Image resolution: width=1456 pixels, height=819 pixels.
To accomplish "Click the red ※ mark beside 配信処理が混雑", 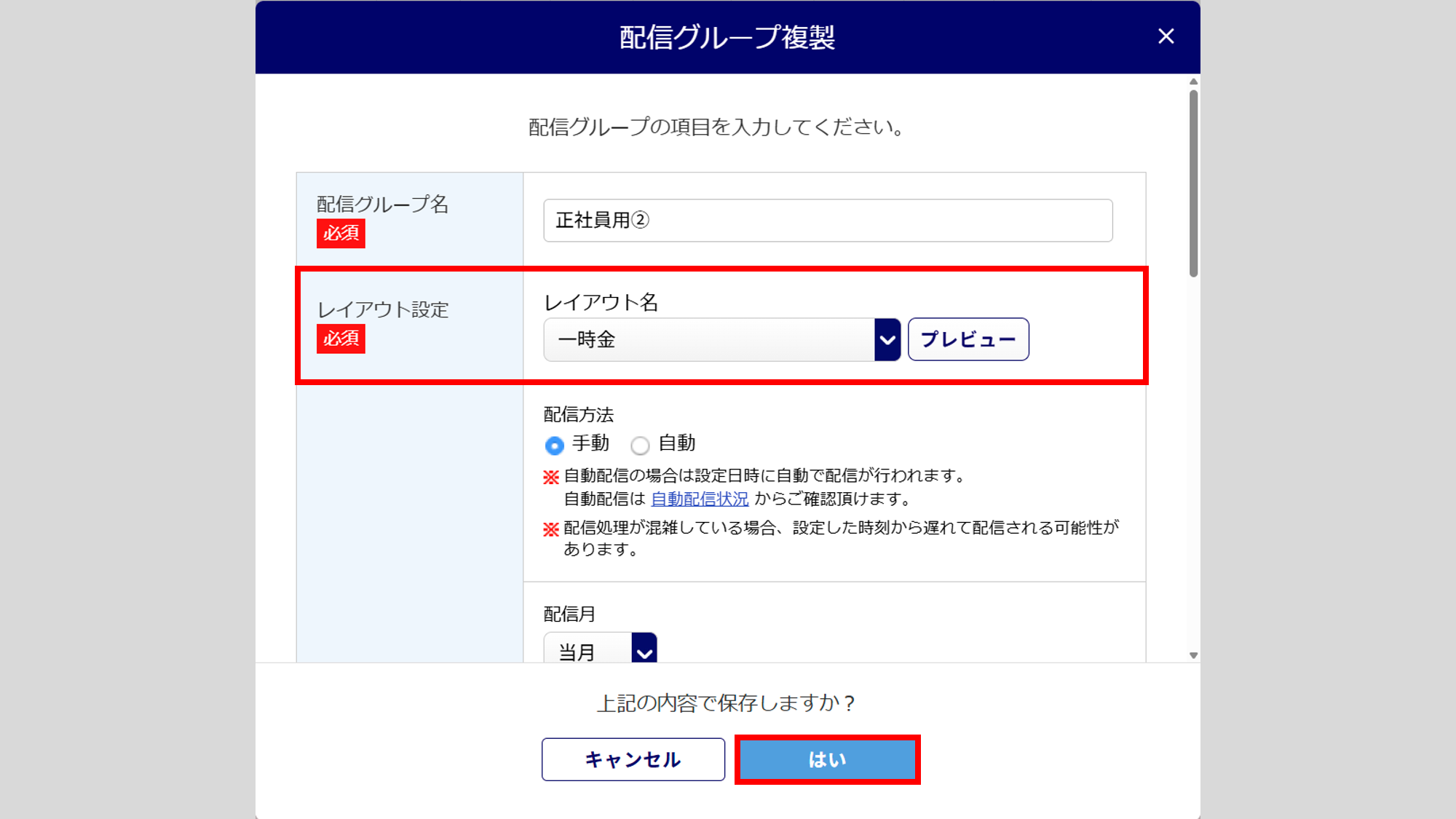I will pos(551,529).
